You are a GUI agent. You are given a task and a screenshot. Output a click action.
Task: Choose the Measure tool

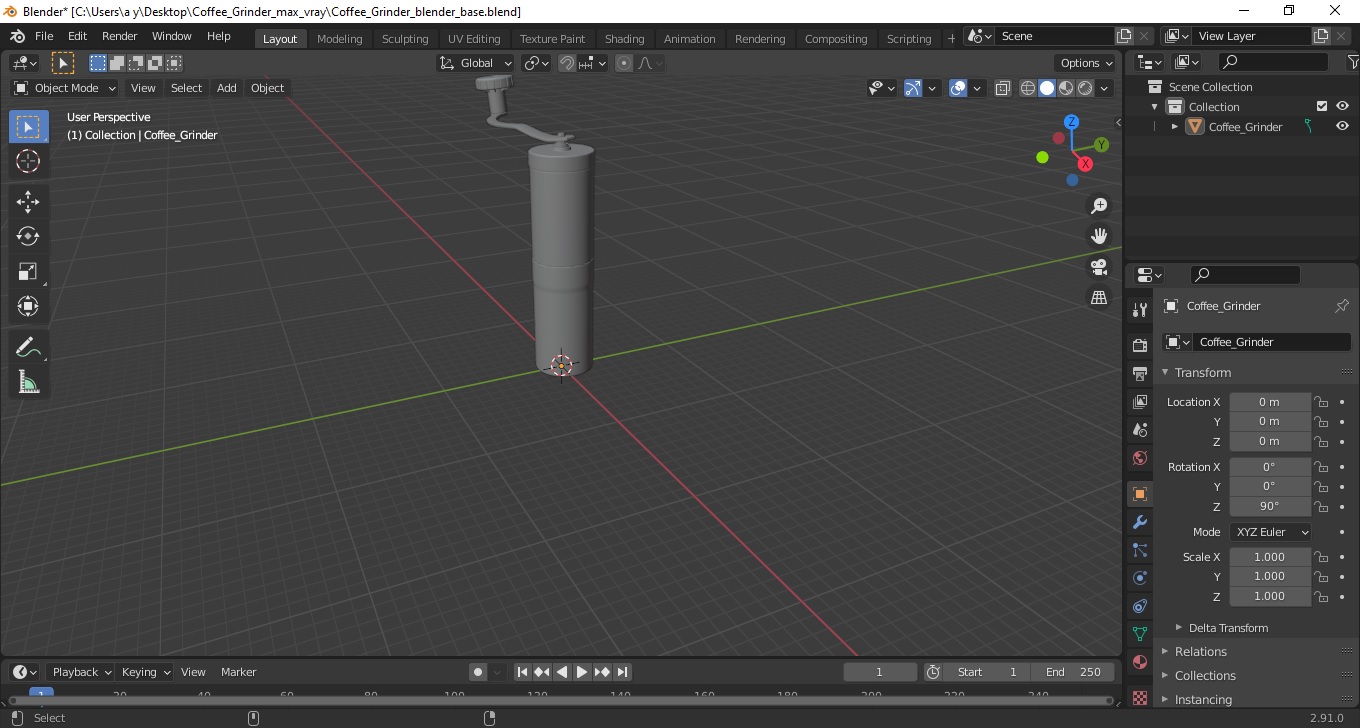click(28, 383)
